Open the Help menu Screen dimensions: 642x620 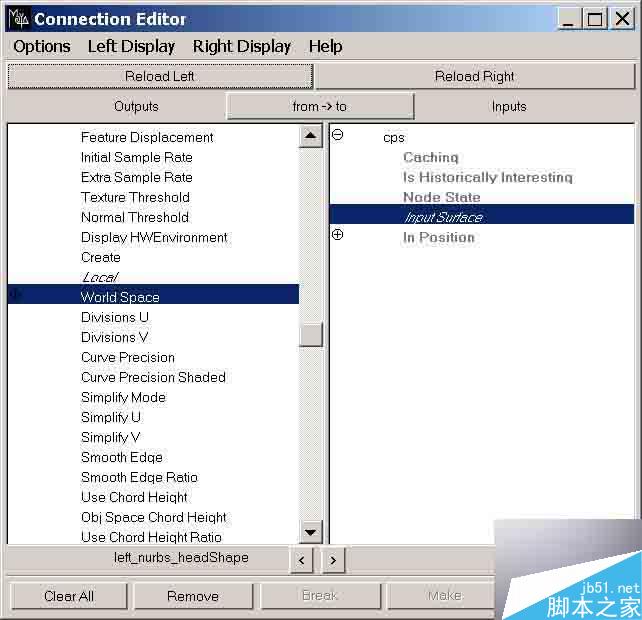click(x=326, y=46)
